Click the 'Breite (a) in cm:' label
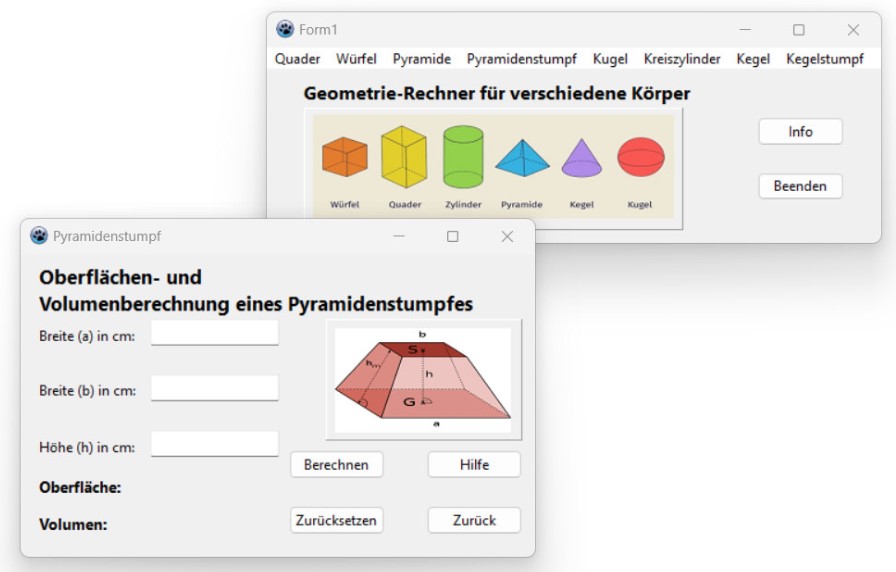Viewport: 896px width, 572px height. [87, 336]
